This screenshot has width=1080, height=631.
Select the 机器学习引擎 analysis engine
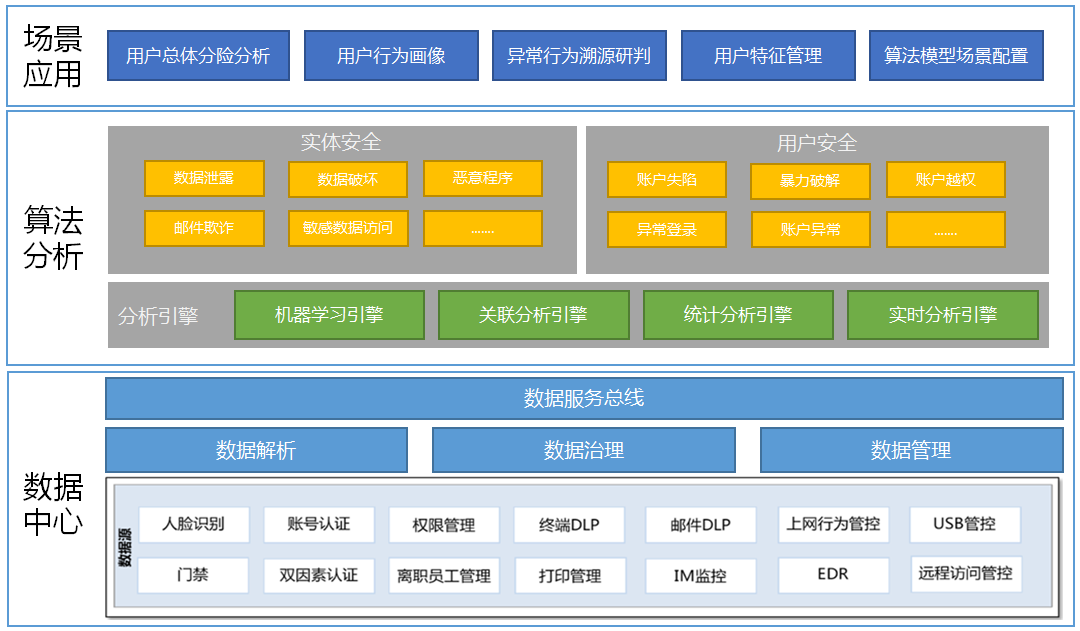tap(329, 314)
